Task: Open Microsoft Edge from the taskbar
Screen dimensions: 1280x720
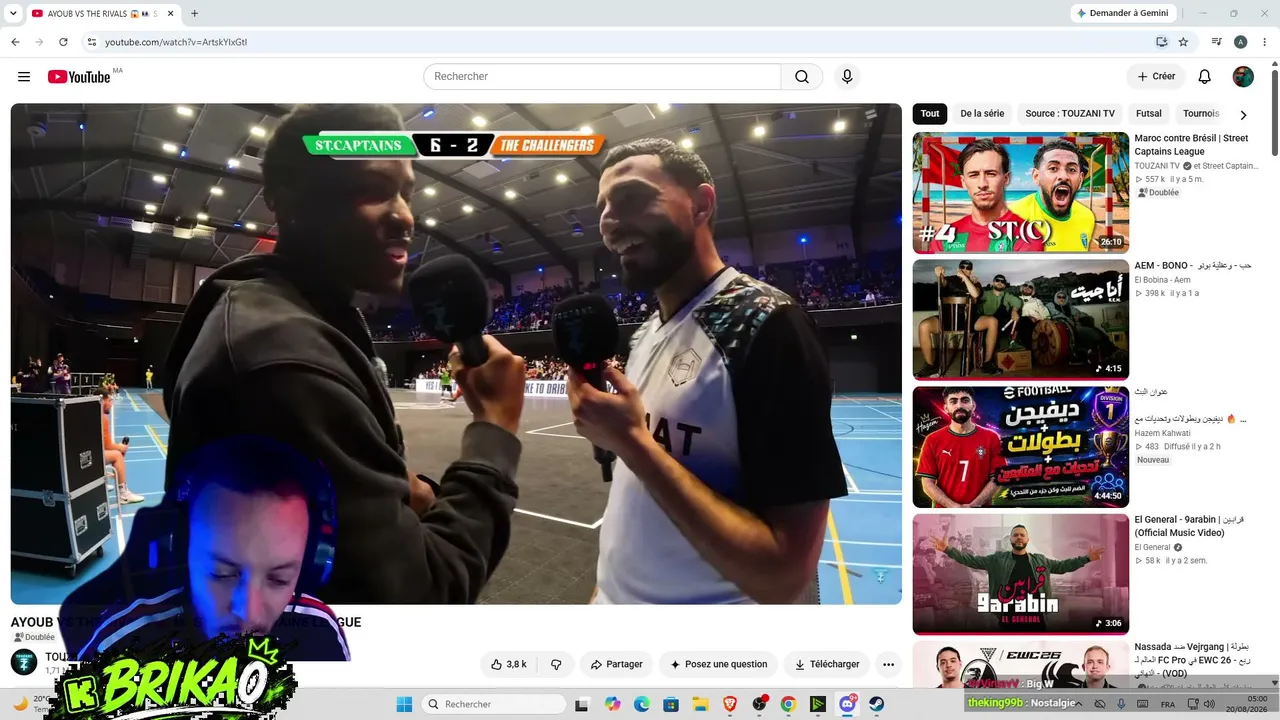Action: coord(642,704)
